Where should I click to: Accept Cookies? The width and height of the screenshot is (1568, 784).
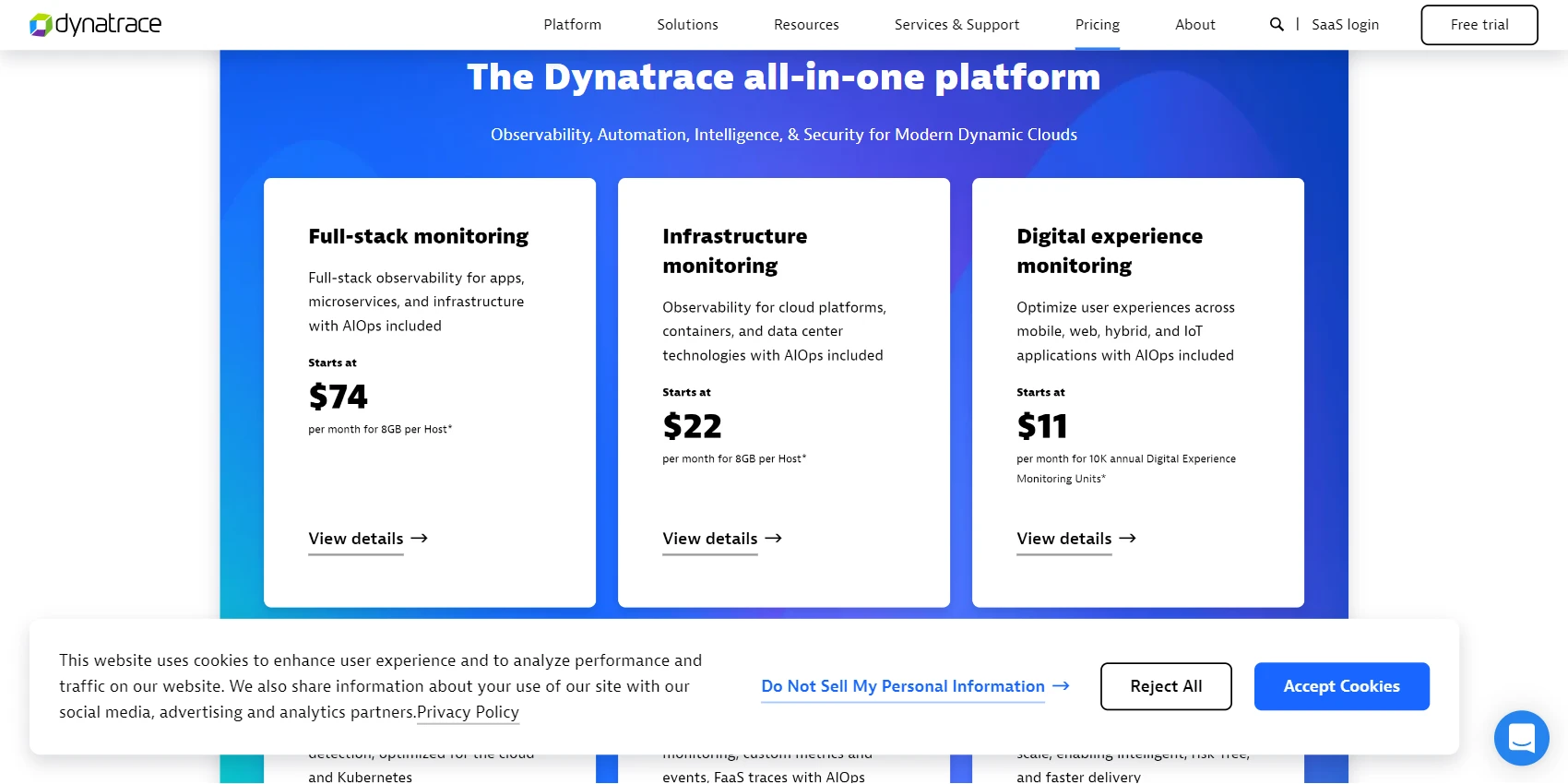pyautogui.click(x=1342, y=686)
